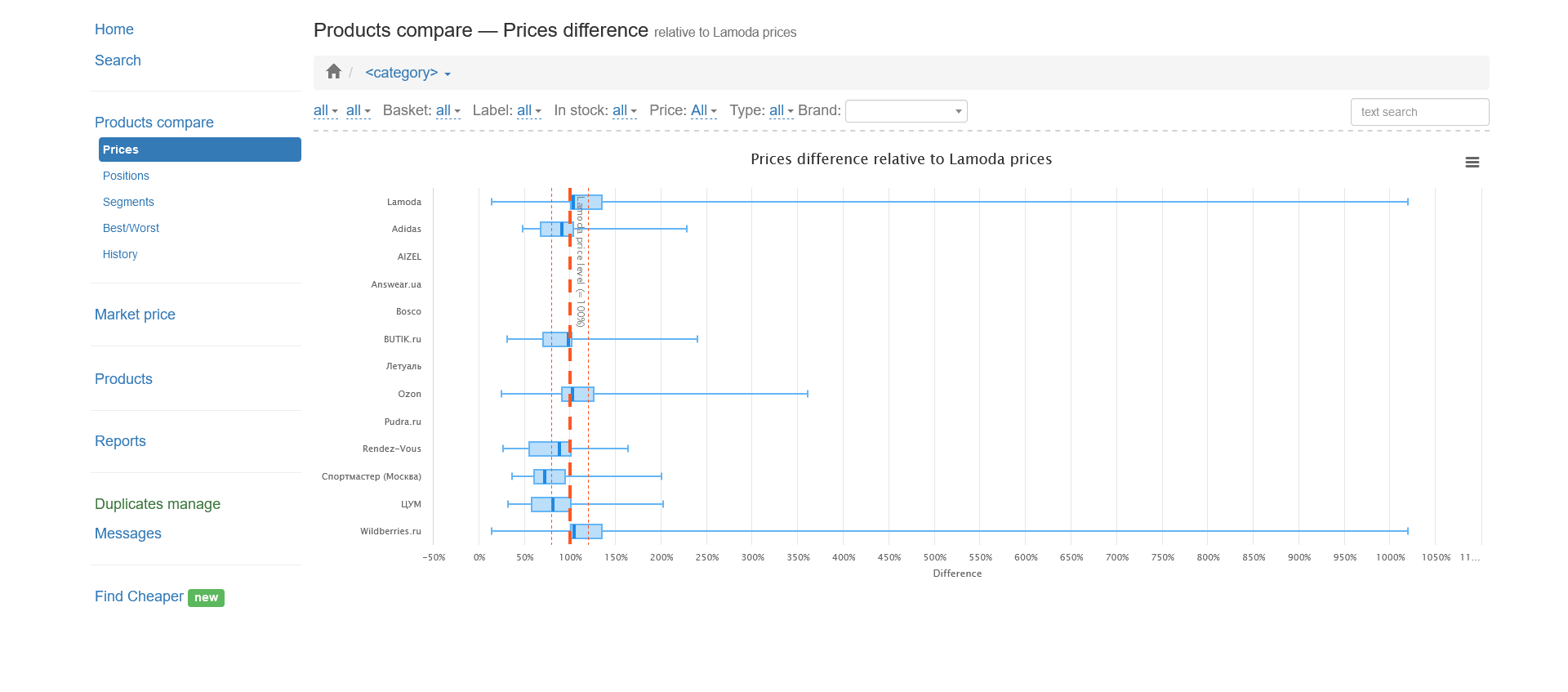Click the ЦУМ box plot box
The image size is (1568, 692).
551,504
